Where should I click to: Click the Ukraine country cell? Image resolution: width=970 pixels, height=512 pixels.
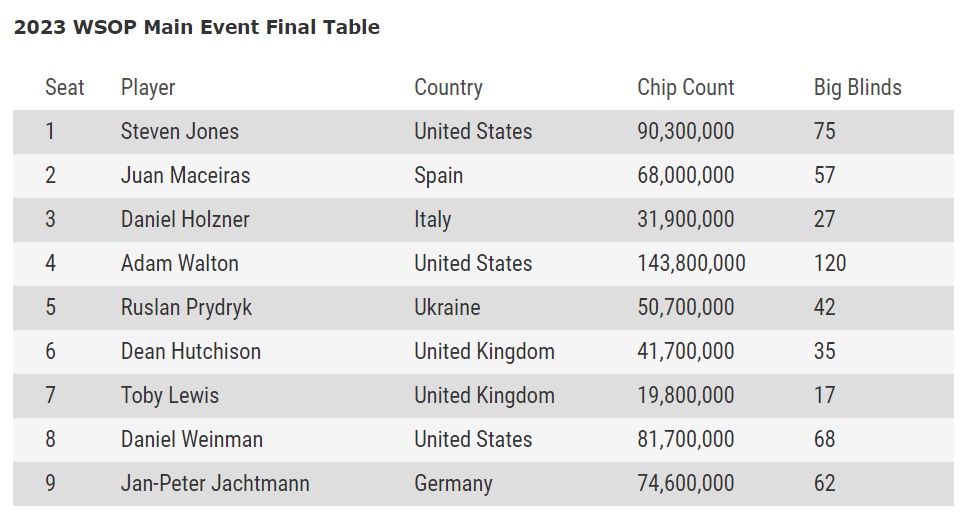point(447,307)
